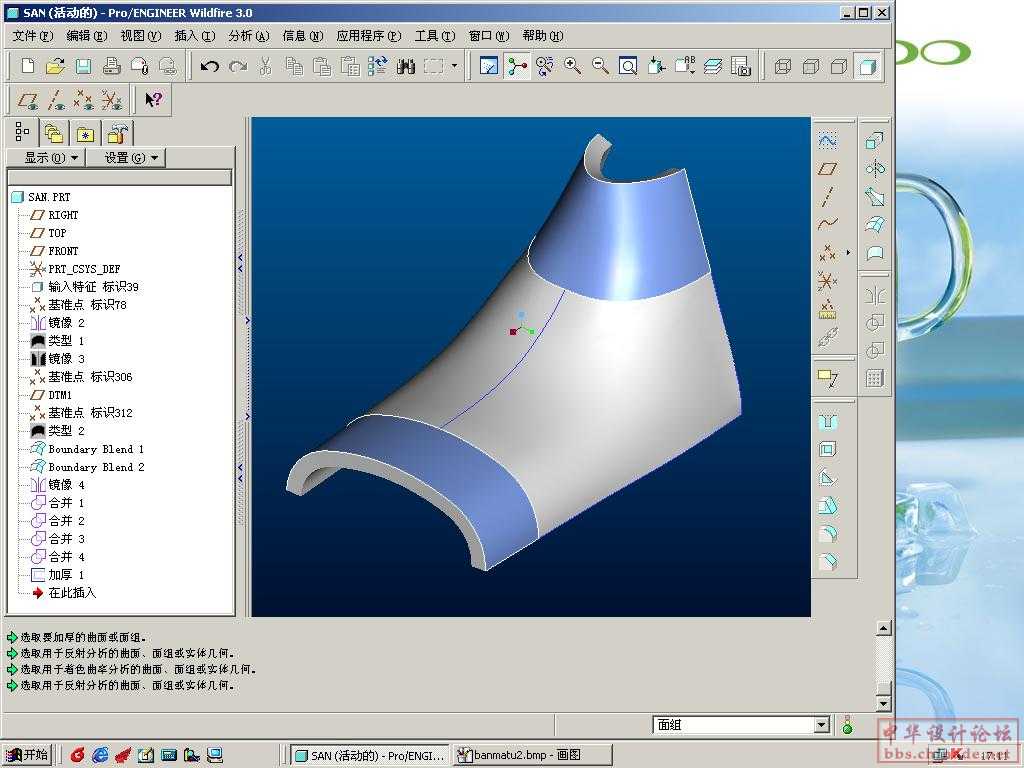Open the Layers stack icon

(x=713, y=66)
